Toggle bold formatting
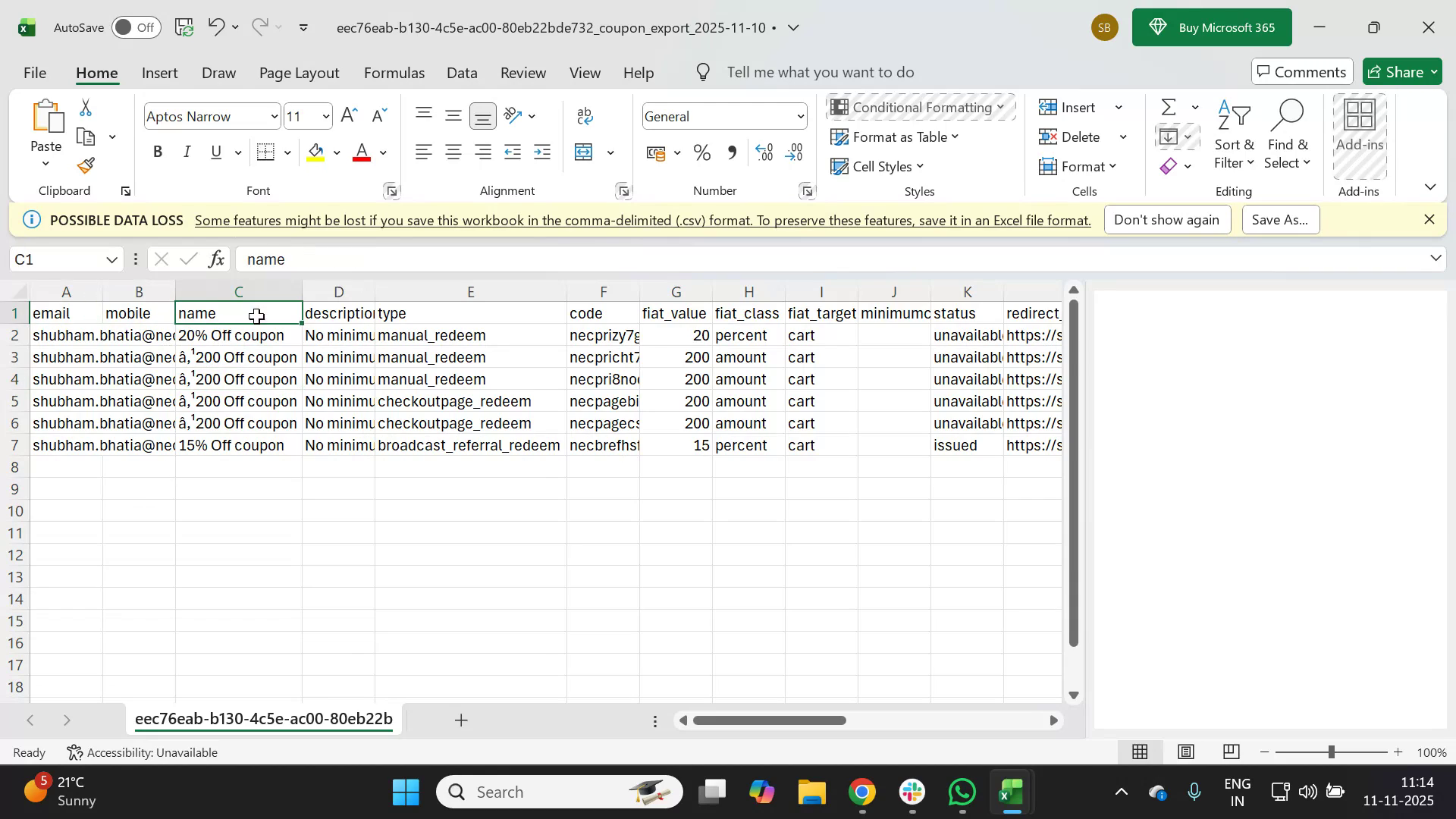This screenshot has height=819, width=1456. click(x=158, y=152)
